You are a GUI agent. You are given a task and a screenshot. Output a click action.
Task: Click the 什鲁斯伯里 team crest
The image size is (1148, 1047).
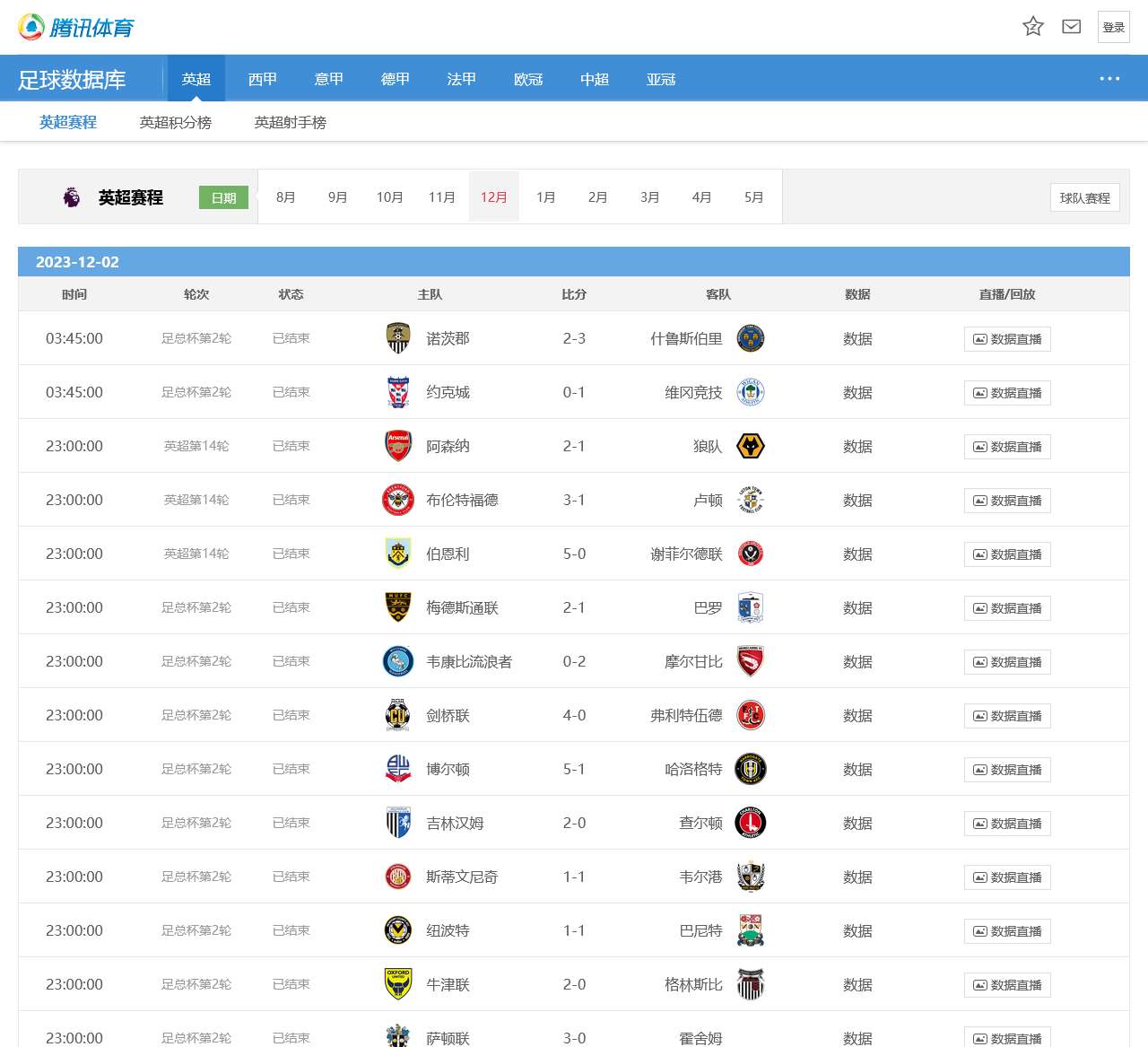(751, 338)
